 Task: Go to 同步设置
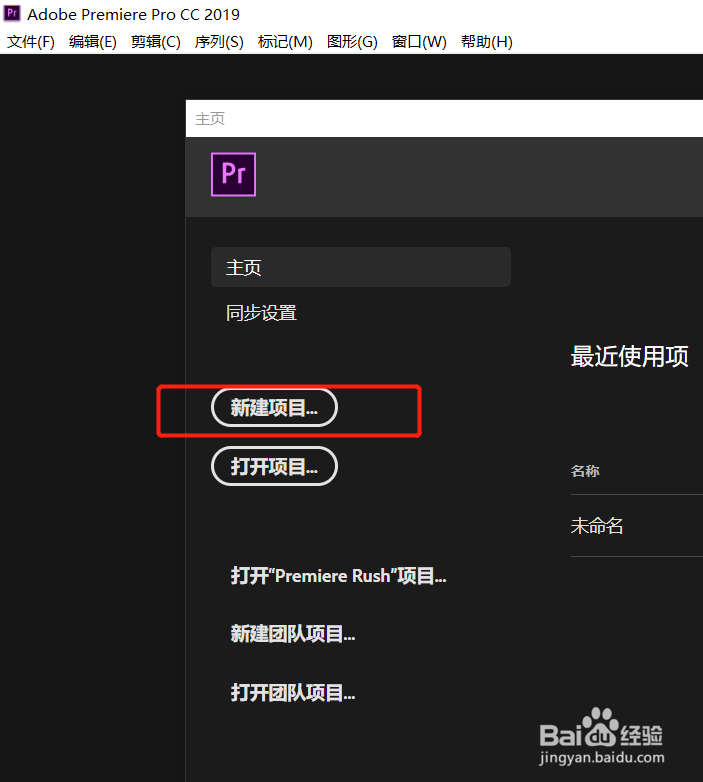coord(261,313)
